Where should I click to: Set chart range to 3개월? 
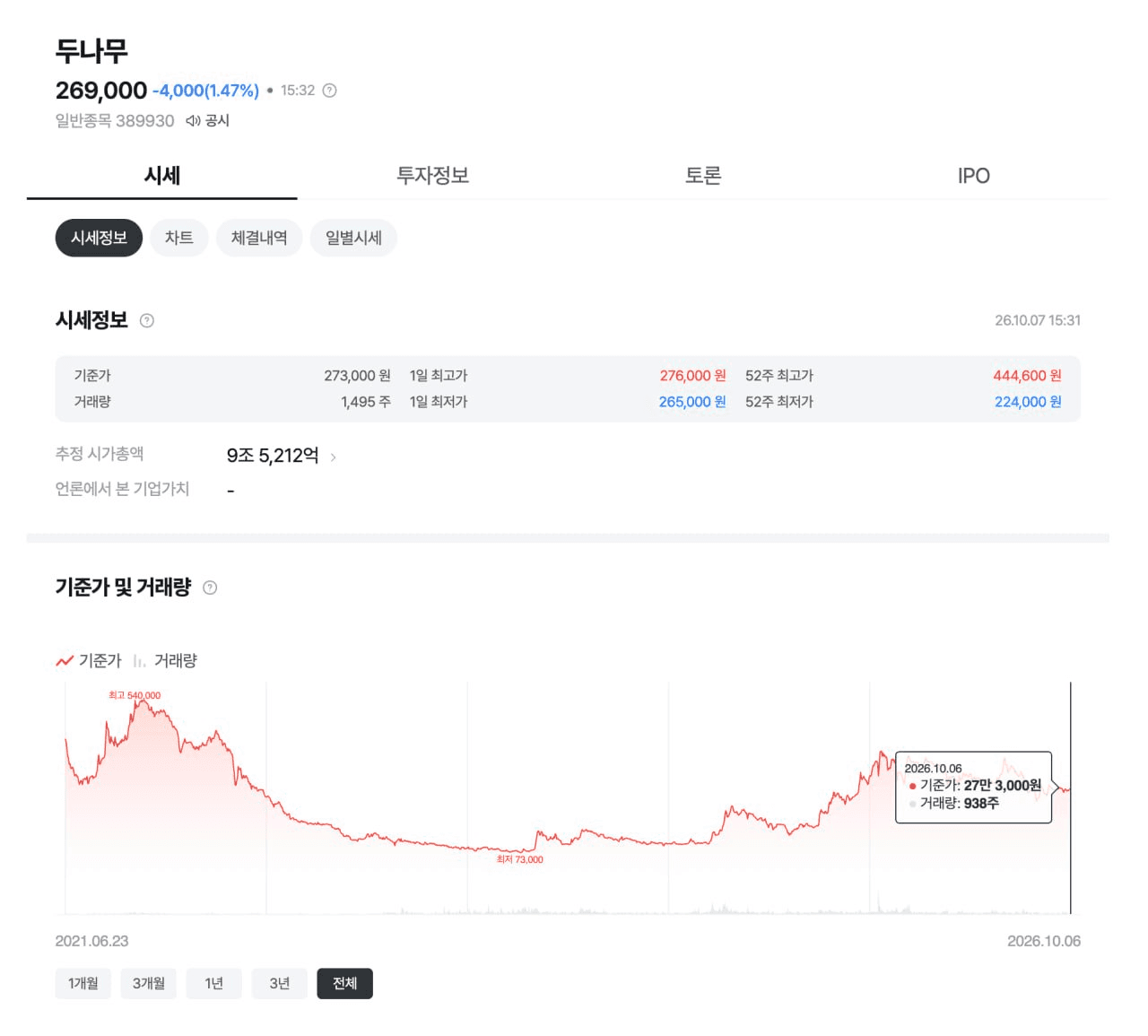click(x=149, y=983)
